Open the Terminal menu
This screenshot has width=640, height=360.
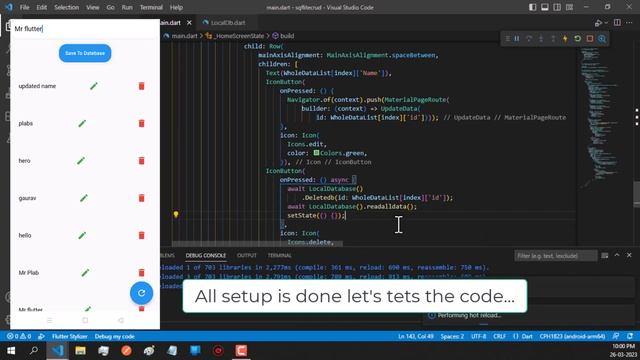(151, 7)
